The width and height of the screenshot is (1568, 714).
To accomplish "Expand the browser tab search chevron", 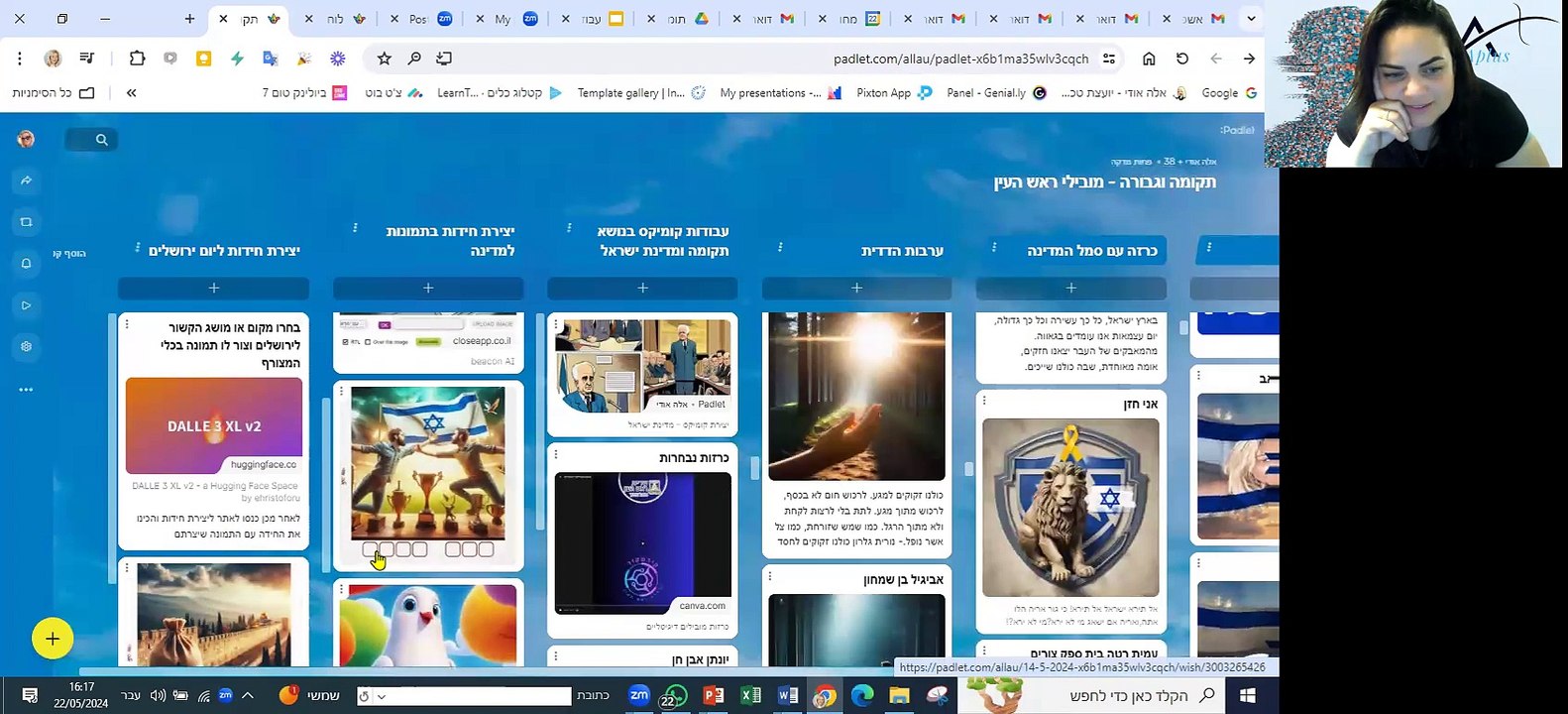I will point(1251,19).
